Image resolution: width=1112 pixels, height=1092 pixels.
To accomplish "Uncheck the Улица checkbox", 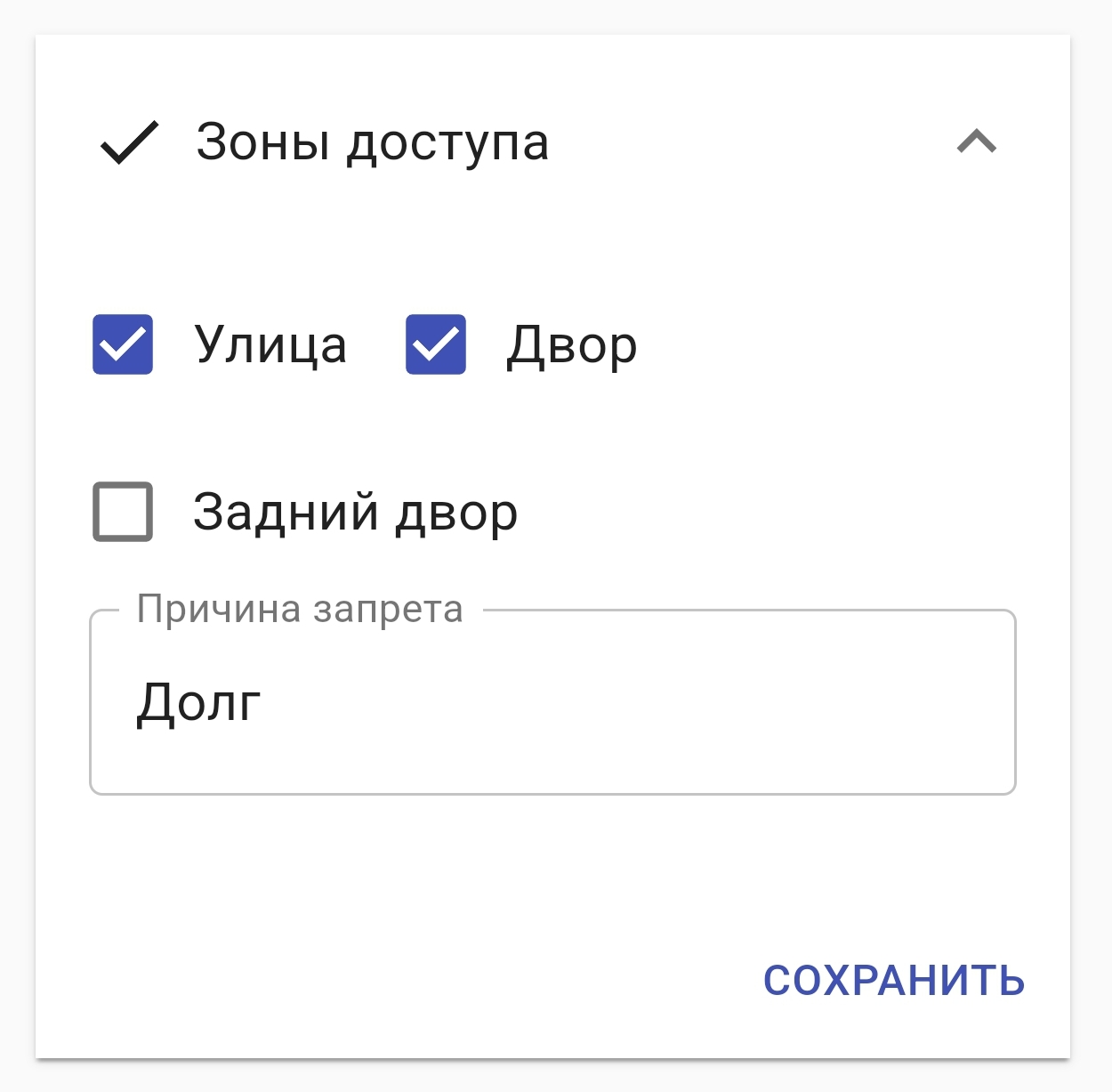I will coord(123,344).
